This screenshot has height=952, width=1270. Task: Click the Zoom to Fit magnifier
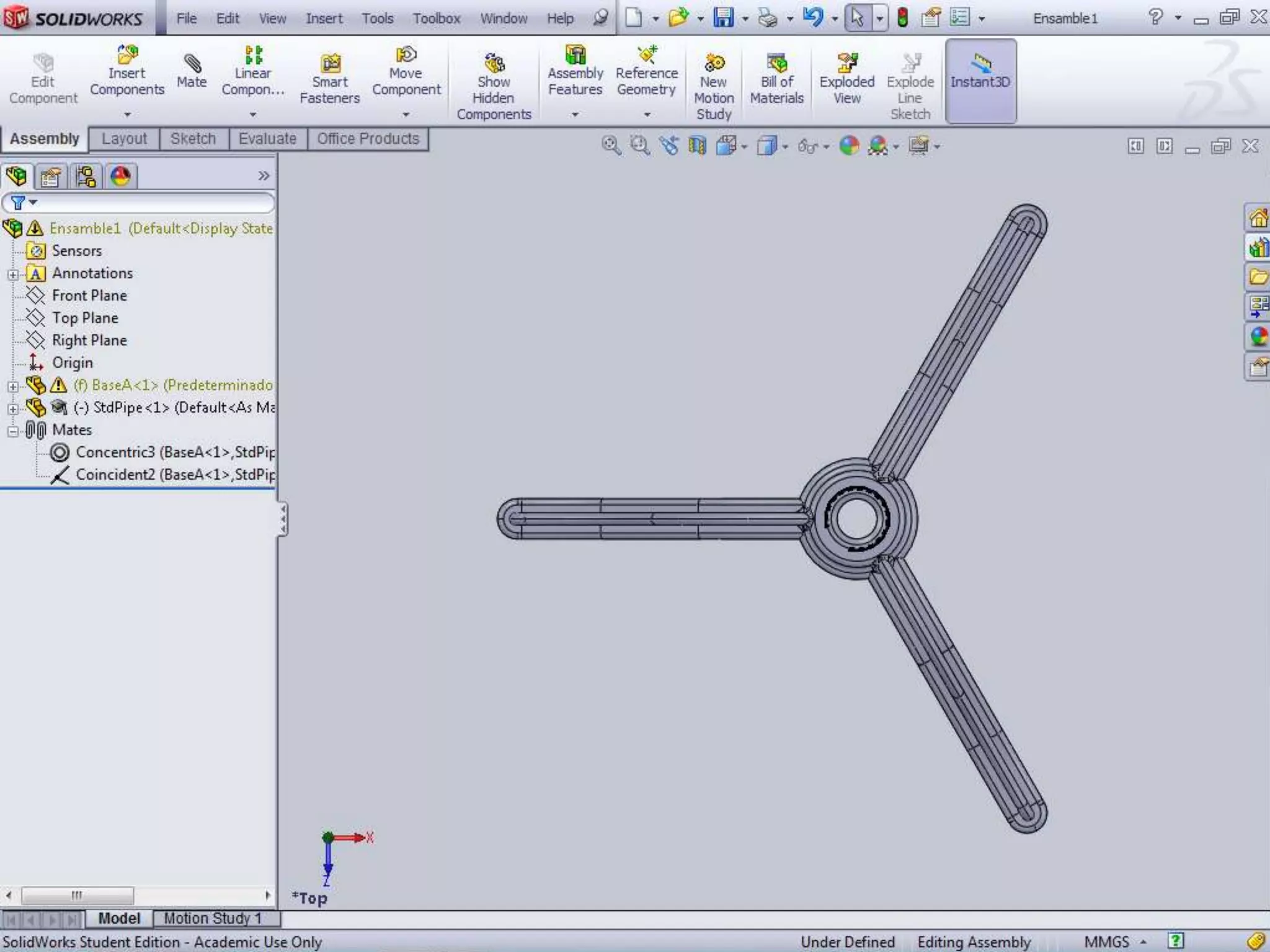tap(611, 146)
